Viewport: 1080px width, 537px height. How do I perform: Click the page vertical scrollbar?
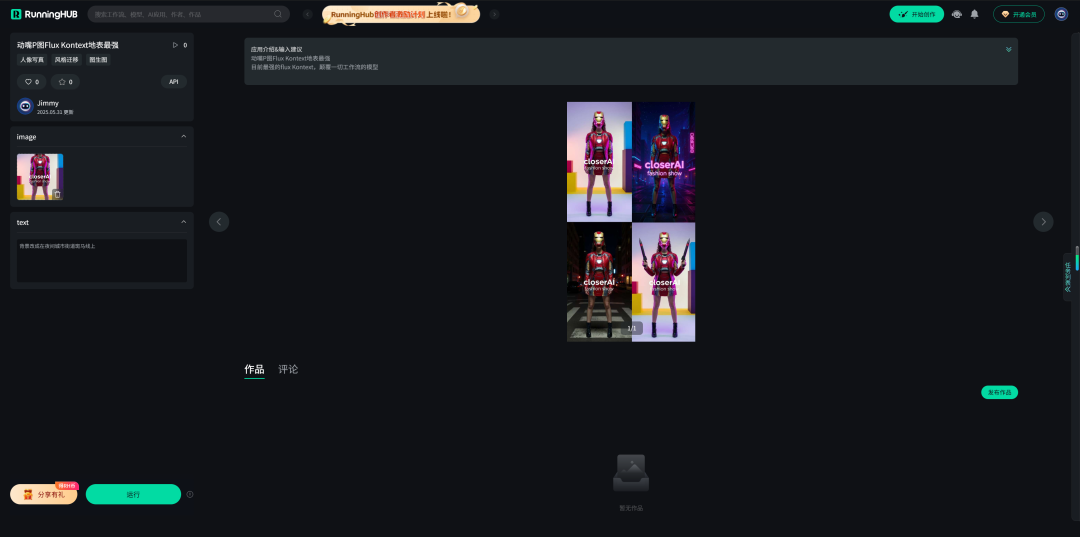click(x=1077, y=258)
